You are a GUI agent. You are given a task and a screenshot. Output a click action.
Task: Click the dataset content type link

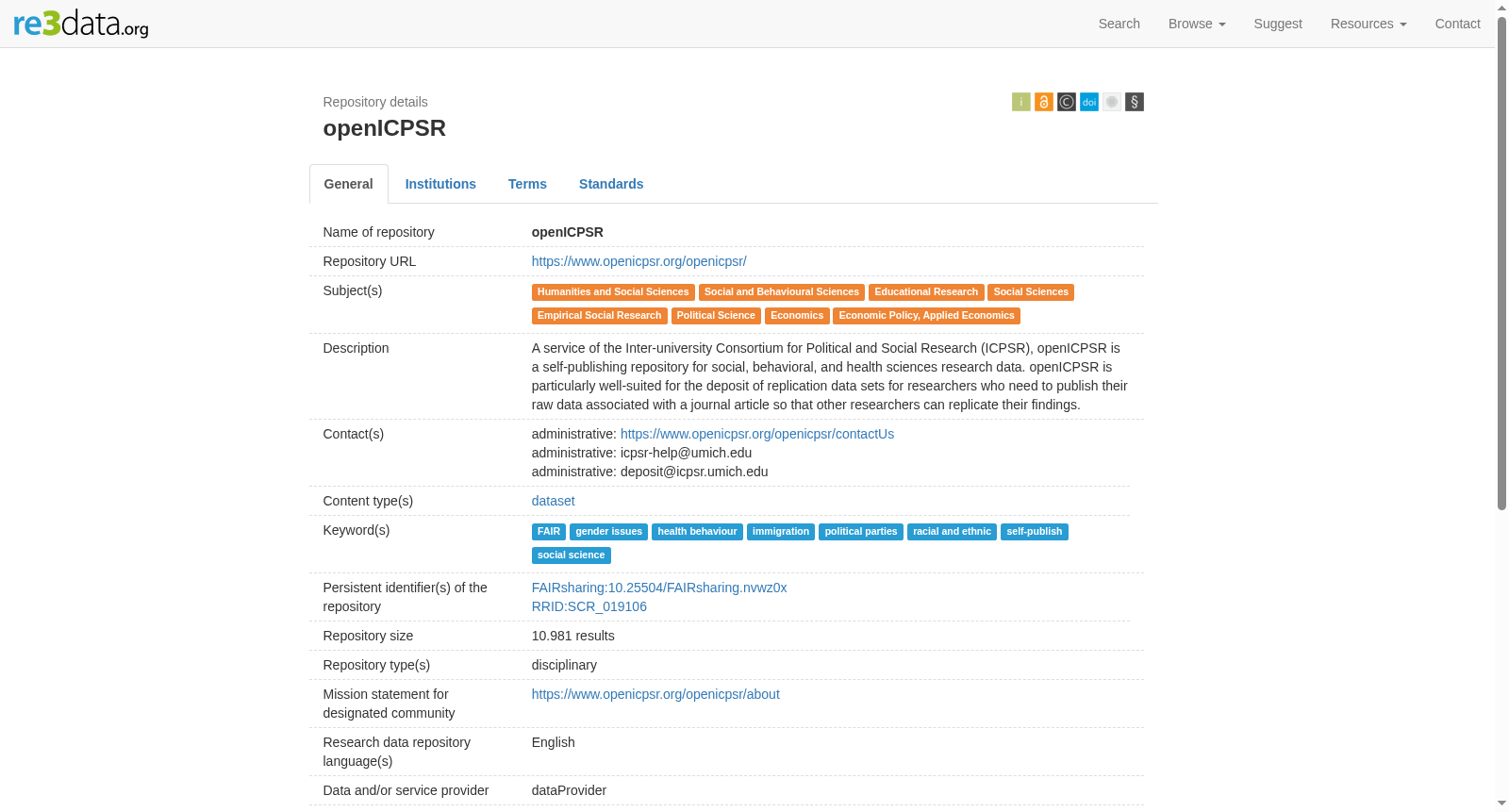point(554,501)
